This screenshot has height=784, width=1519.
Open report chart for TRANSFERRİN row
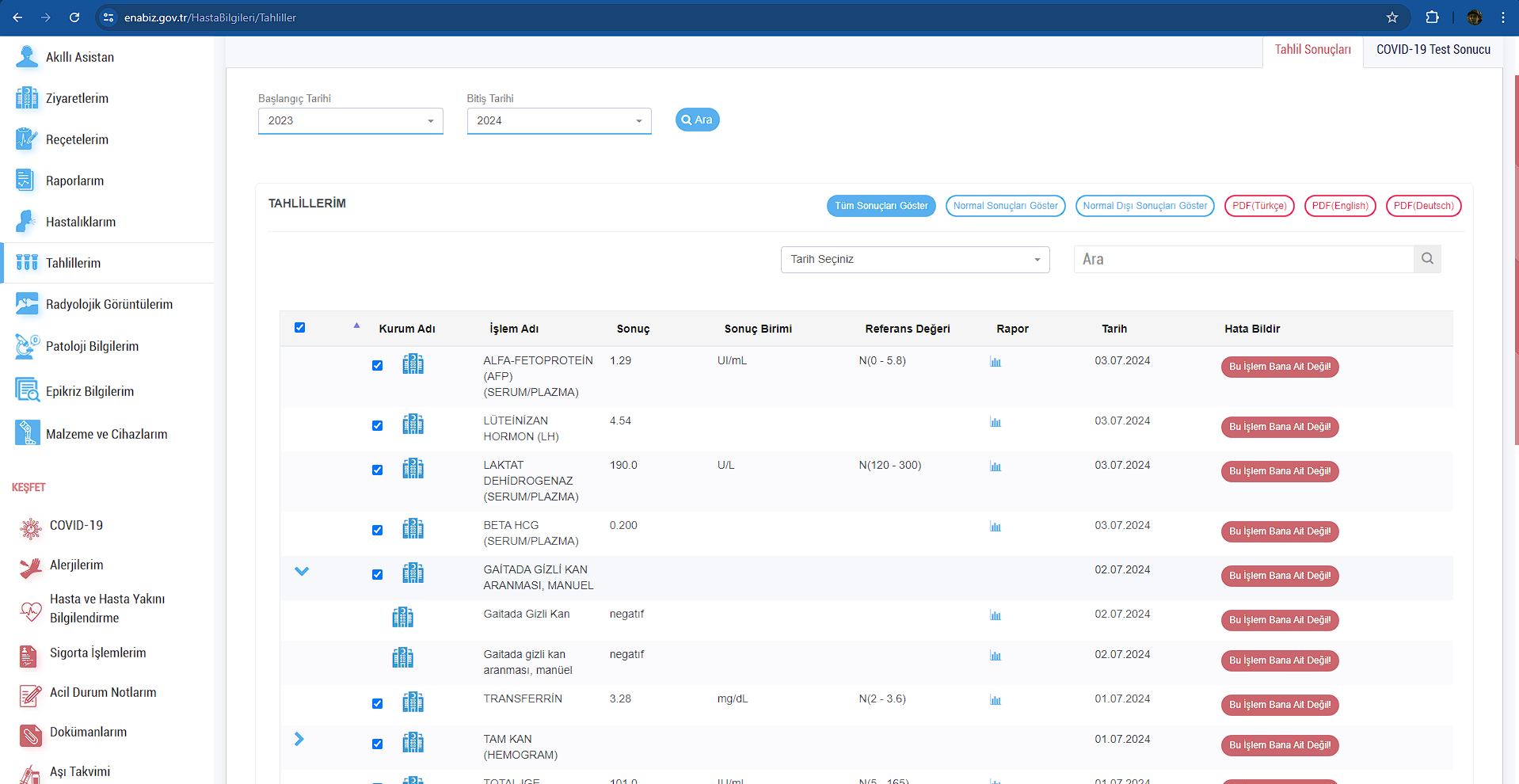(x=996, y=700)
